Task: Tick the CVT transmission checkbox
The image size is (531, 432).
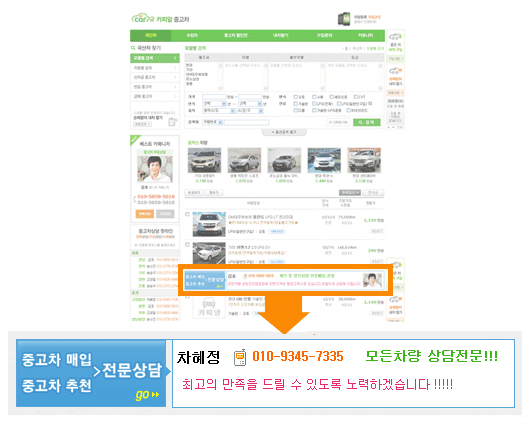Action: [356, 97]
